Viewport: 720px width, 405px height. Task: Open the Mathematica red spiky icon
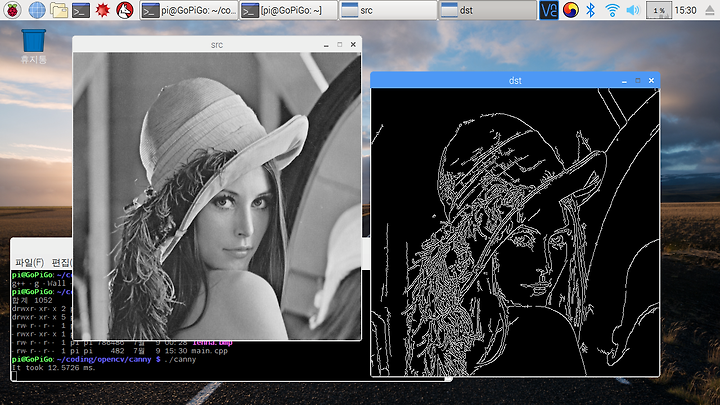102,10
